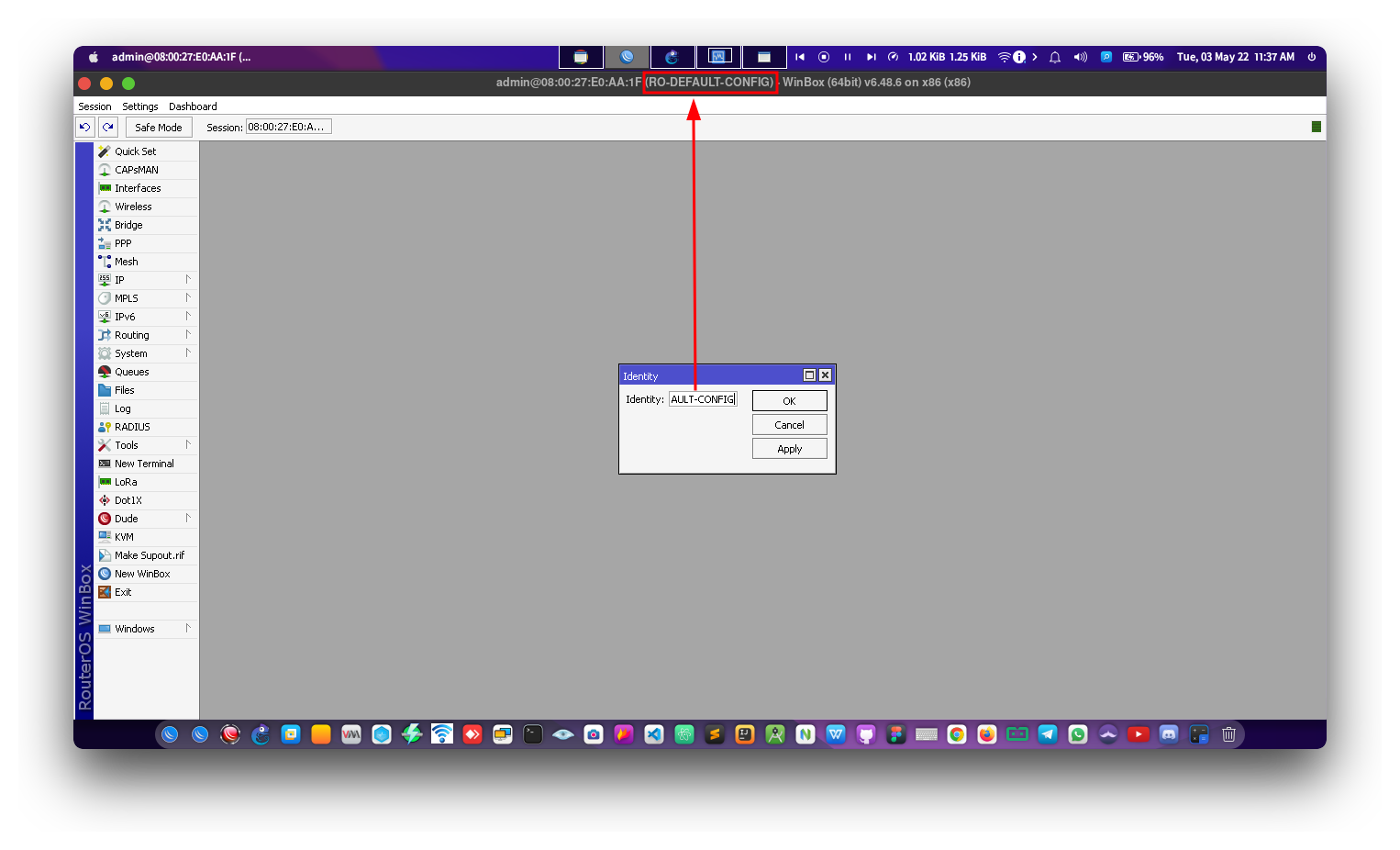1400x850 pixels.
Task: Open the Quick Set panel
Action: click(x=134, y=151)
